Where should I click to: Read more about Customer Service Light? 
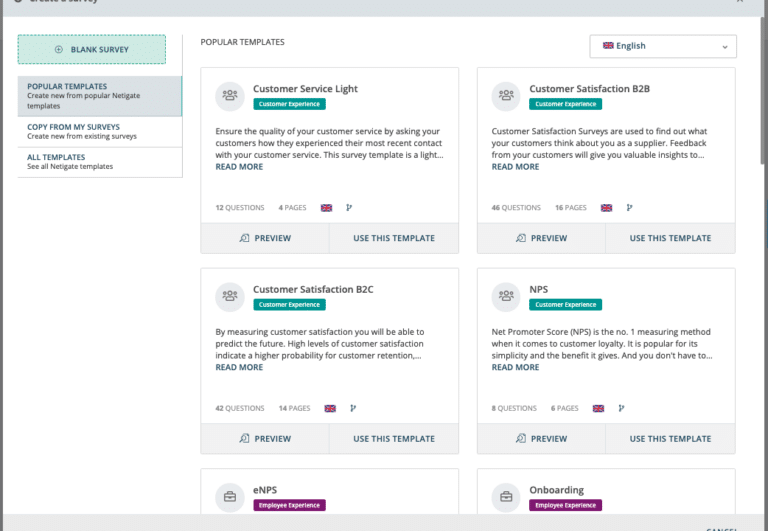point(239,167)
